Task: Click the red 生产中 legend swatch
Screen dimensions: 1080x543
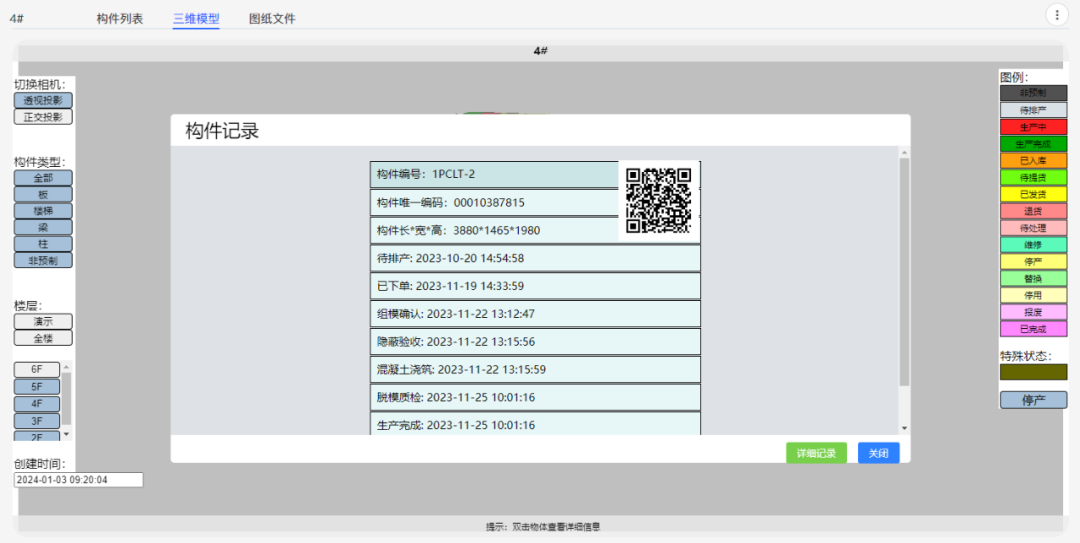Action: tap(1033, 127)
